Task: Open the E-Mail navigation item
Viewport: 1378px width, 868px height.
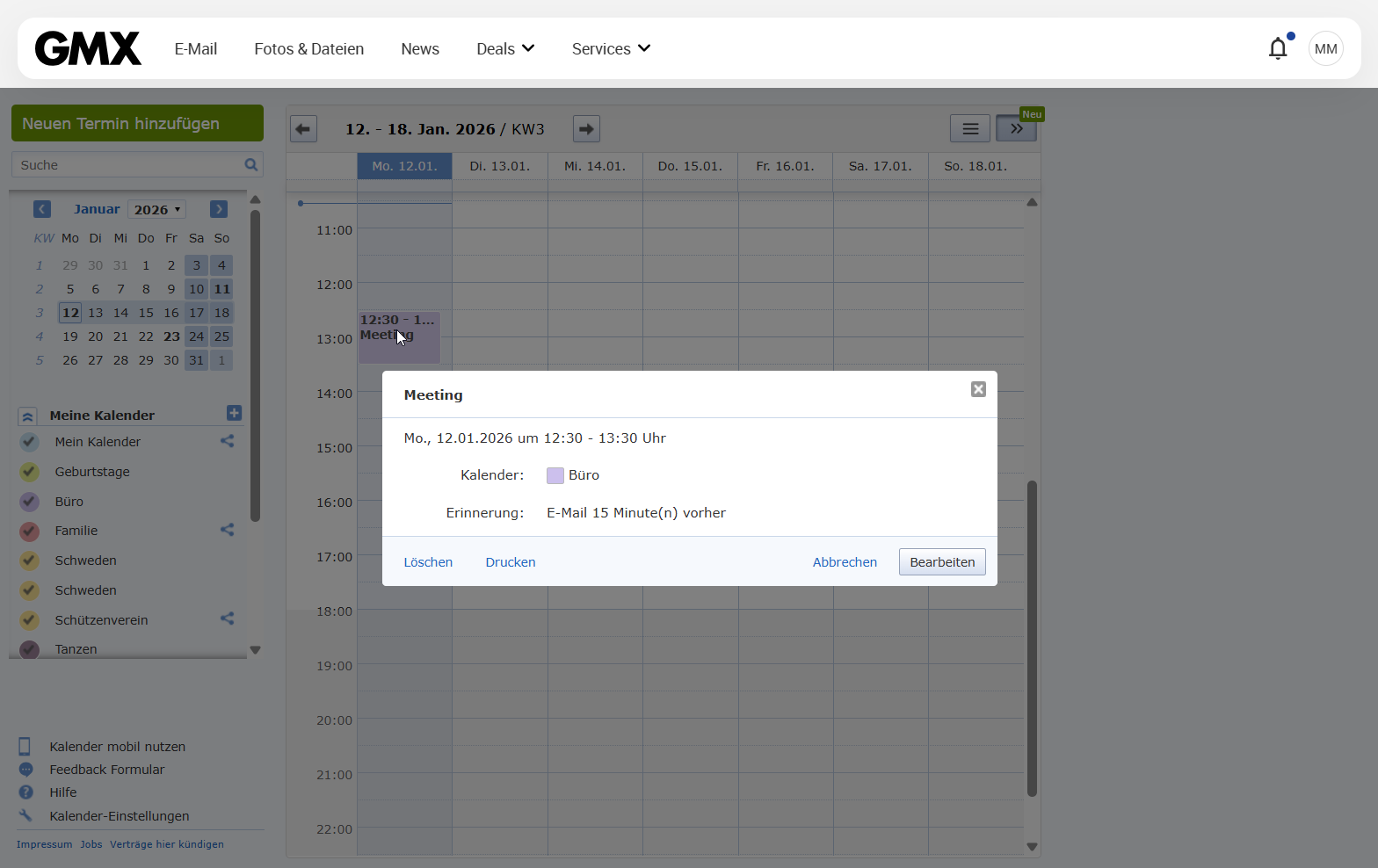Action: (195, 49)
